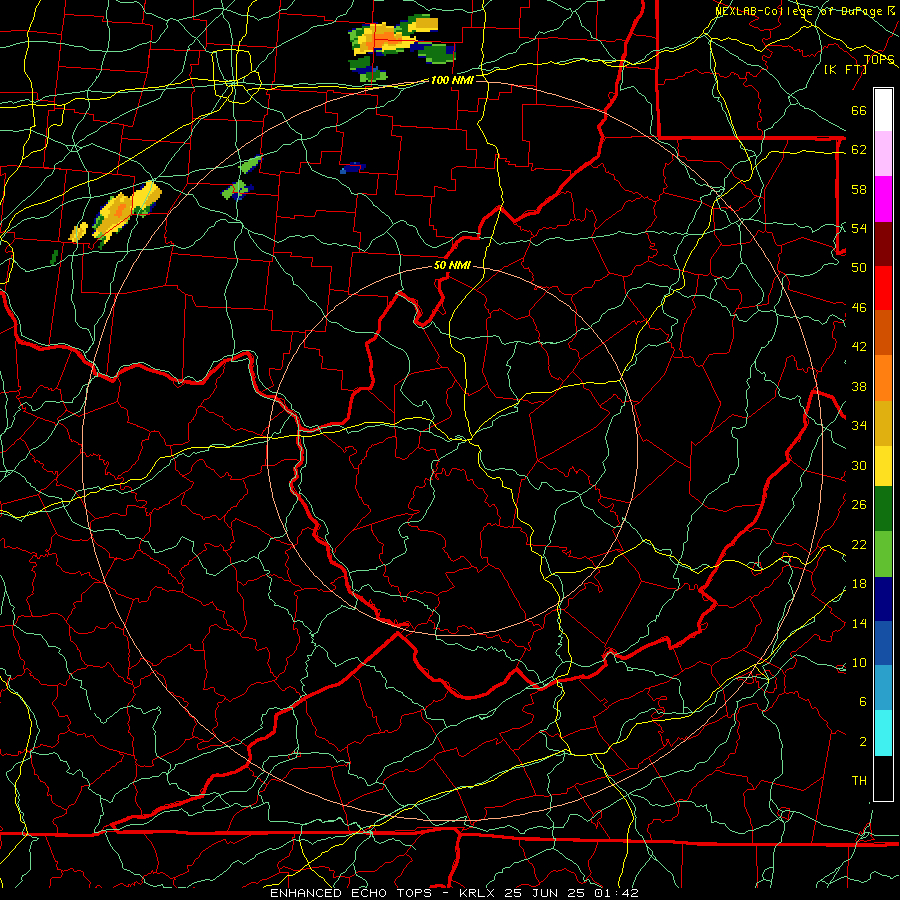Click the '34' legend value
Viewport: 900px width, 900px height.
(859, 425)
